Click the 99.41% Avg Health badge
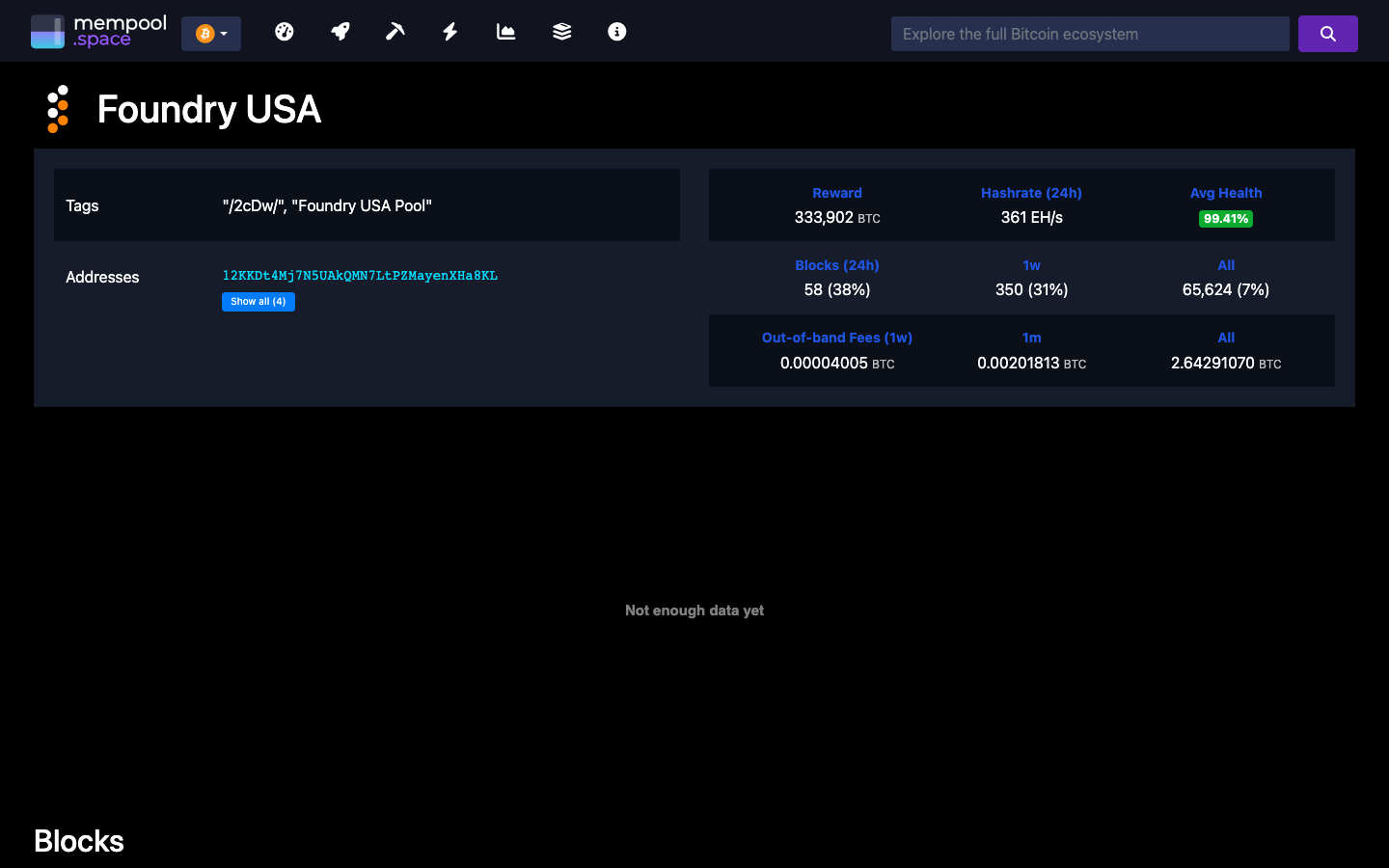This screenshot has height=868, width=1389. pos(1225,219)
